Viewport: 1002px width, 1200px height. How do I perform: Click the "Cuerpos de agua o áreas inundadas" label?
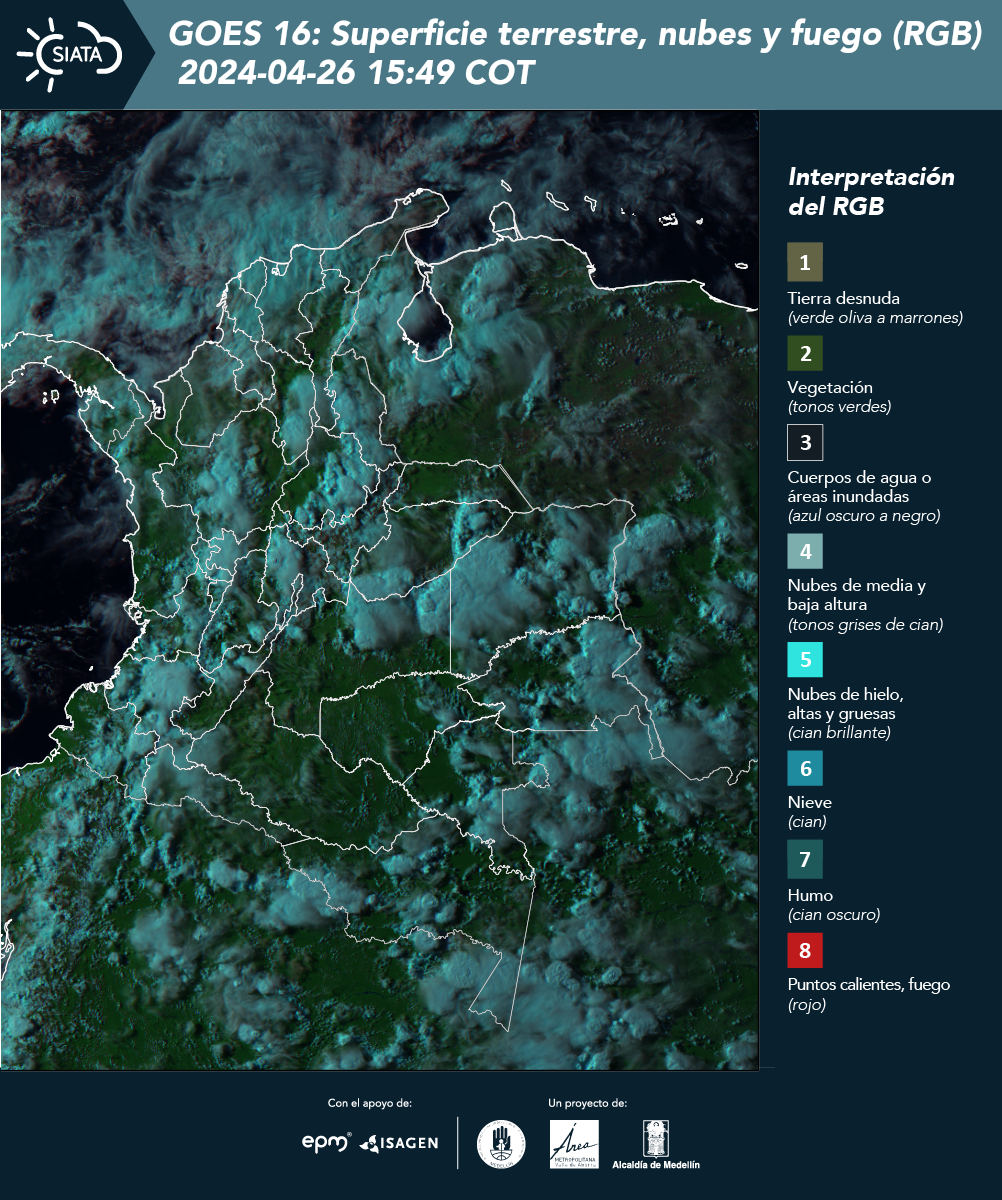tap(860, 487)
